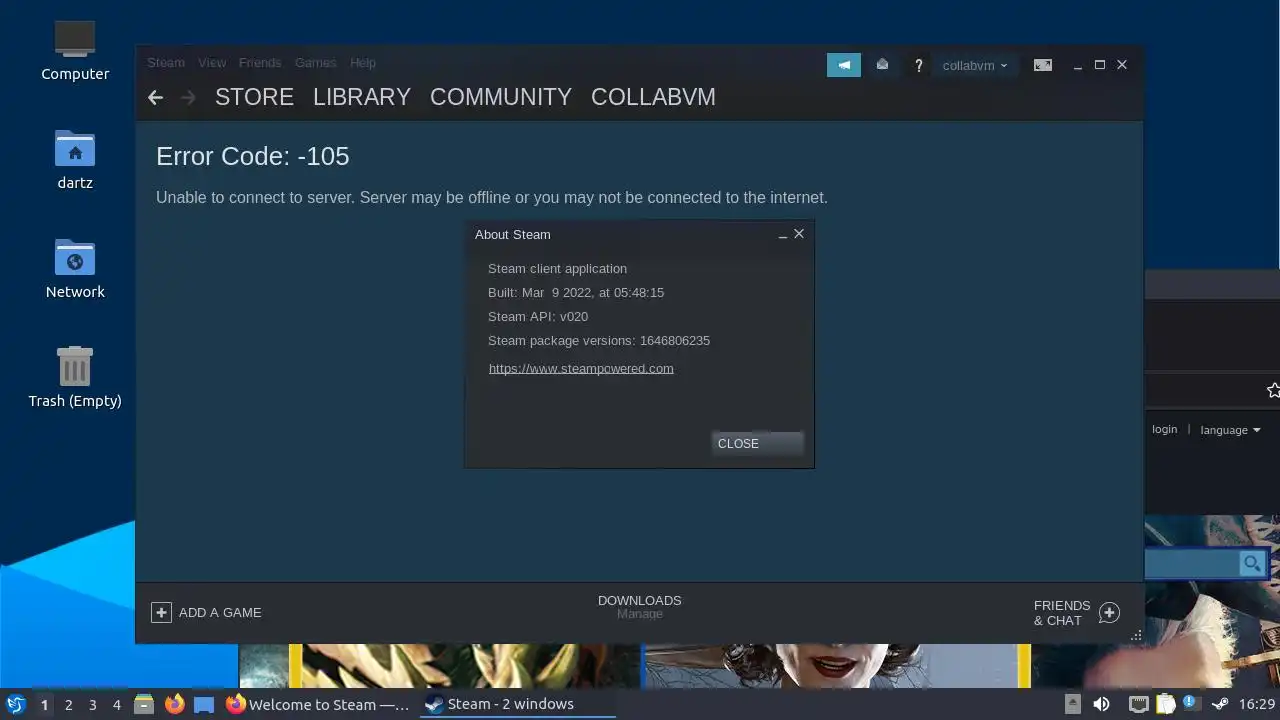Switch Steam to Big Picture mode icon
Screen dimensions: 1280x720
tap(1043, 65)
